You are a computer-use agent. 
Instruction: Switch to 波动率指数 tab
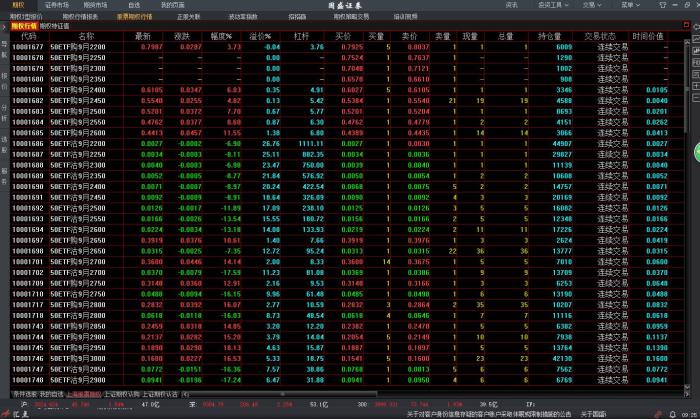tap(243, 17)
